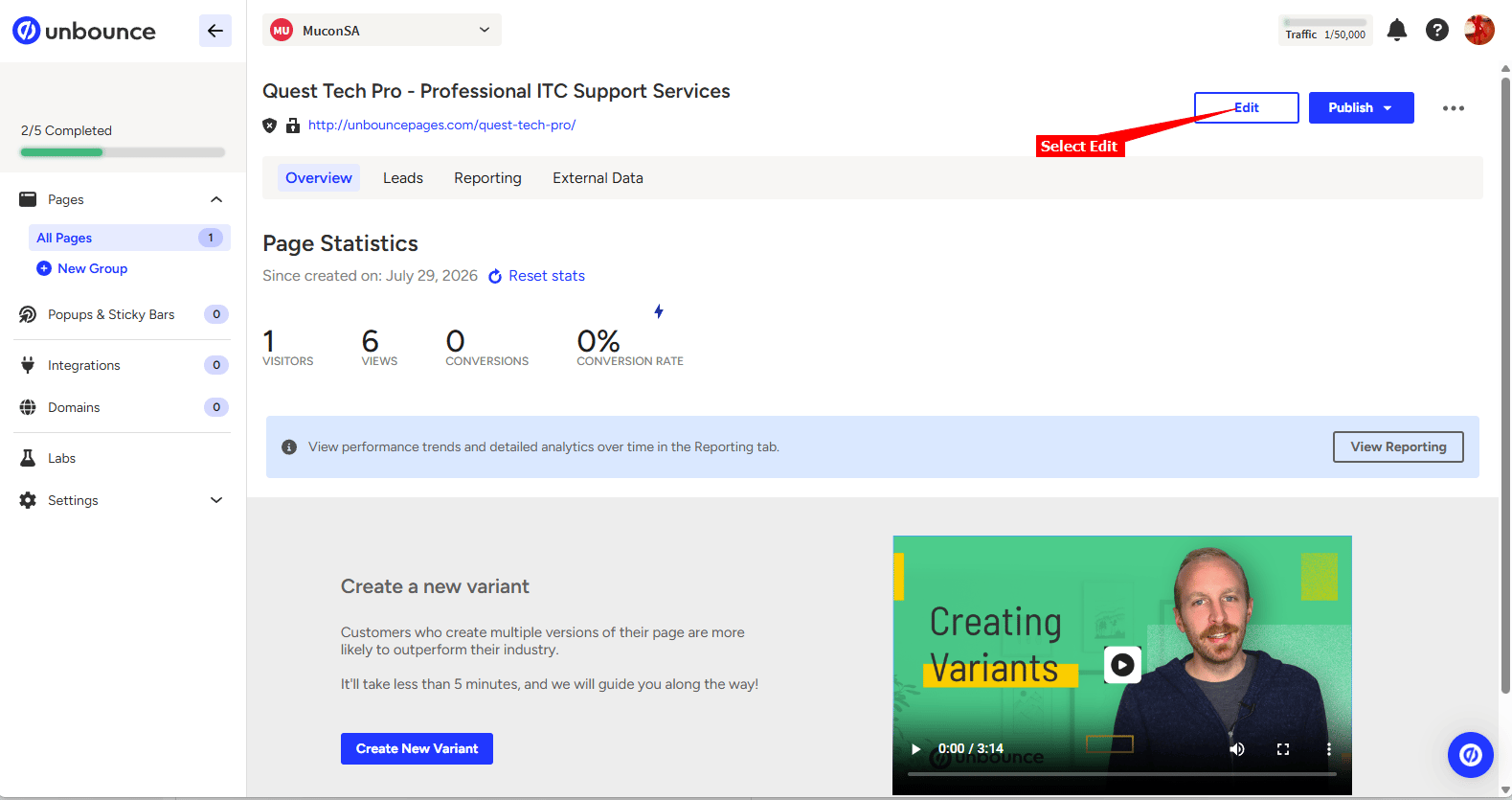
Task: Open the MuconSA account dropdown
Action: [x=382, y=31]
